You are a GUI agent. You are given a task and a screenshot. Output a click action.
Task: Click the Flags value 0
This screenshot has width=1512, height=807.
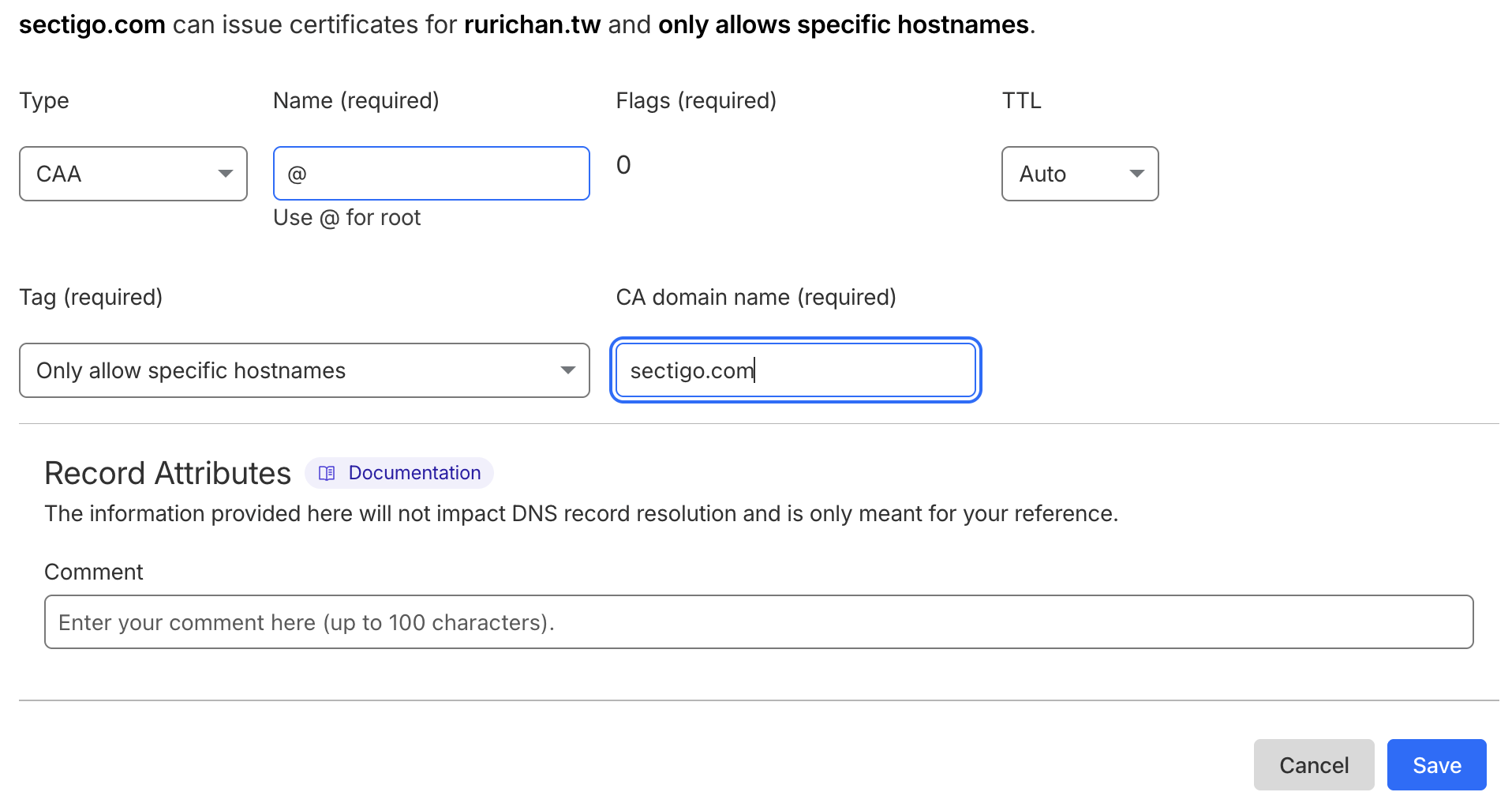click(x=623, y=165)
